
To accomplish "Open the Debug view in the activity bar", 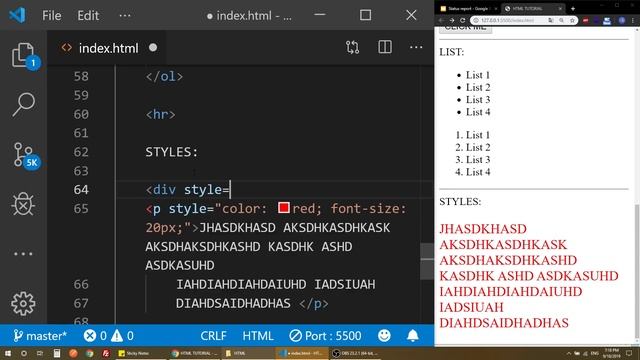I will pyautogui.click(x=23, y=204).
